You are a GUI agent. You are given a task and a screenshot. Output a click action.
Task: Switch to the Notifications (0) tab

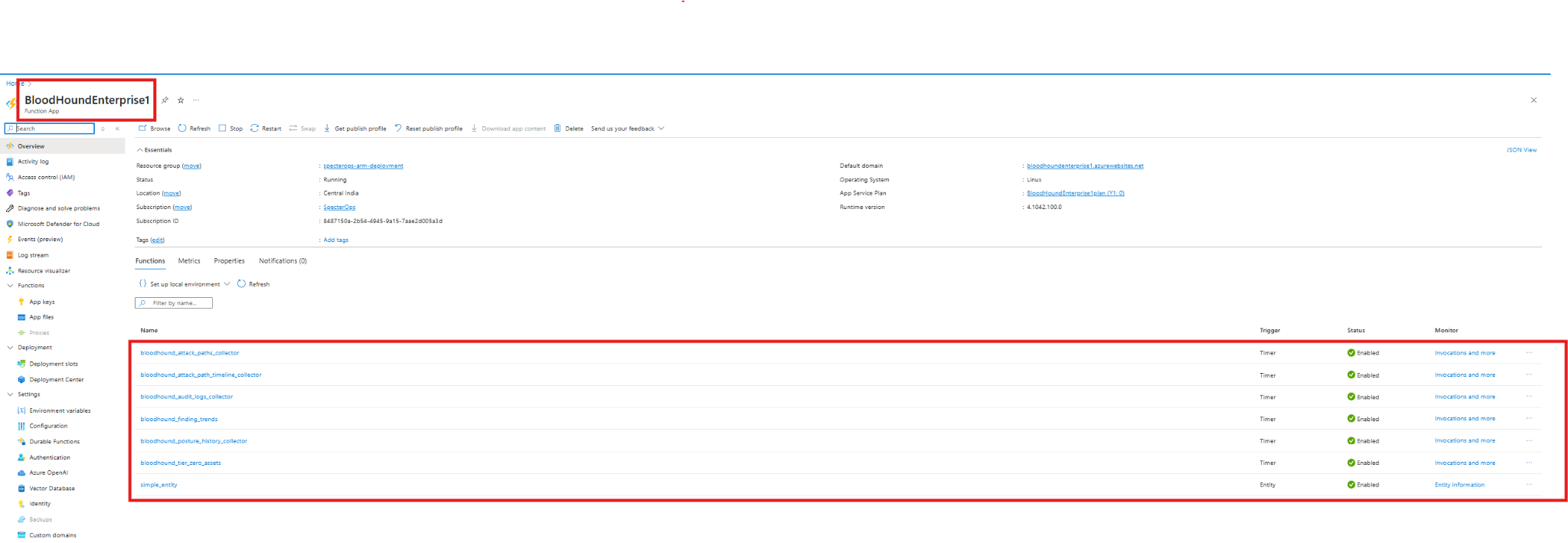click(x=283, y=261)
